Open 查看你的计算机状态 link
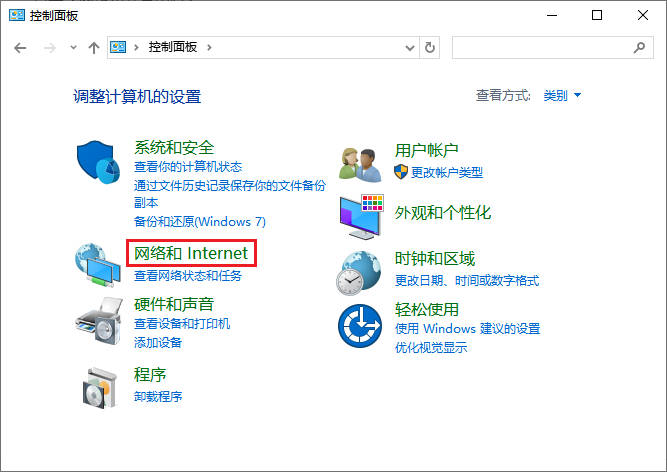The image size is (667, 472). [x=188, y=167]
